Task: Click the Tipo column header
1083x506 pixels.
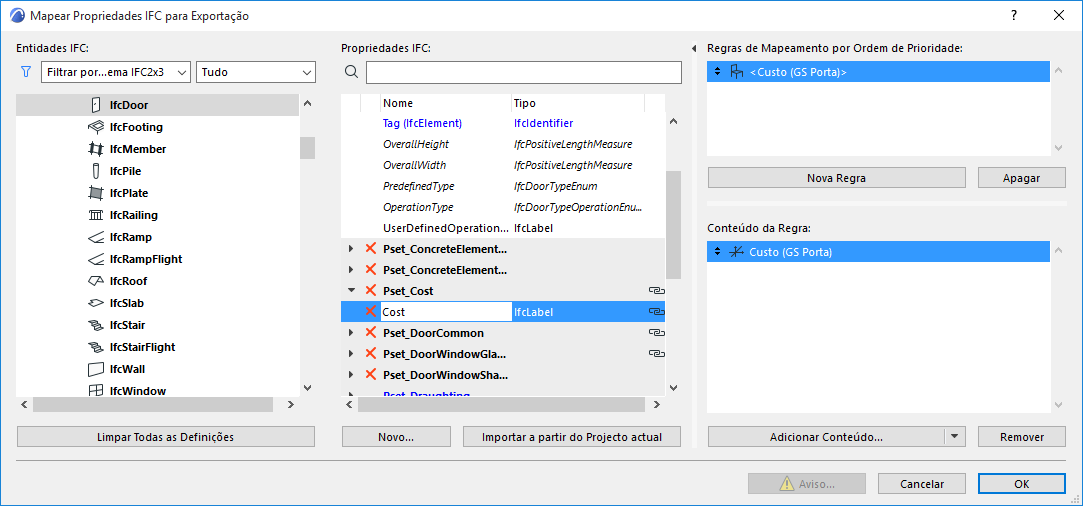Action: pos(578,103)
